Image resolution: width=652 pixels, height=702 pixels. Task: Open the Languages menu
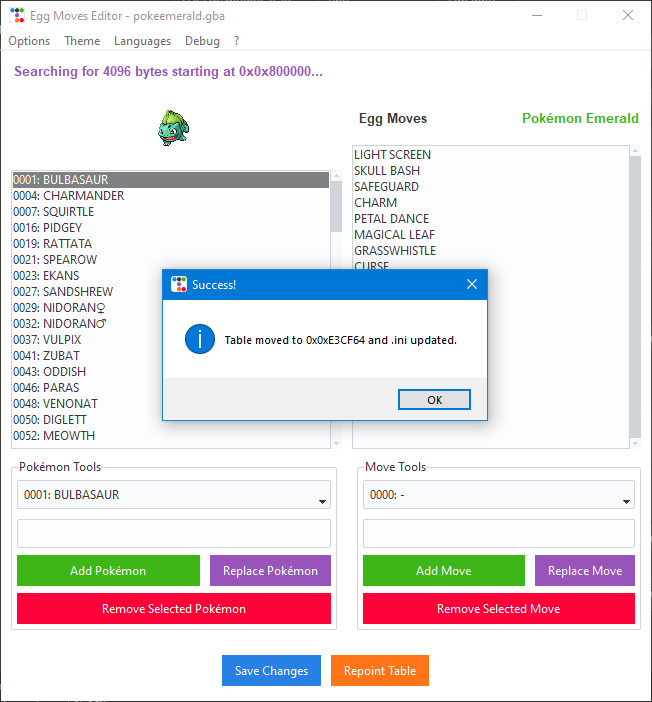point(142,41)
